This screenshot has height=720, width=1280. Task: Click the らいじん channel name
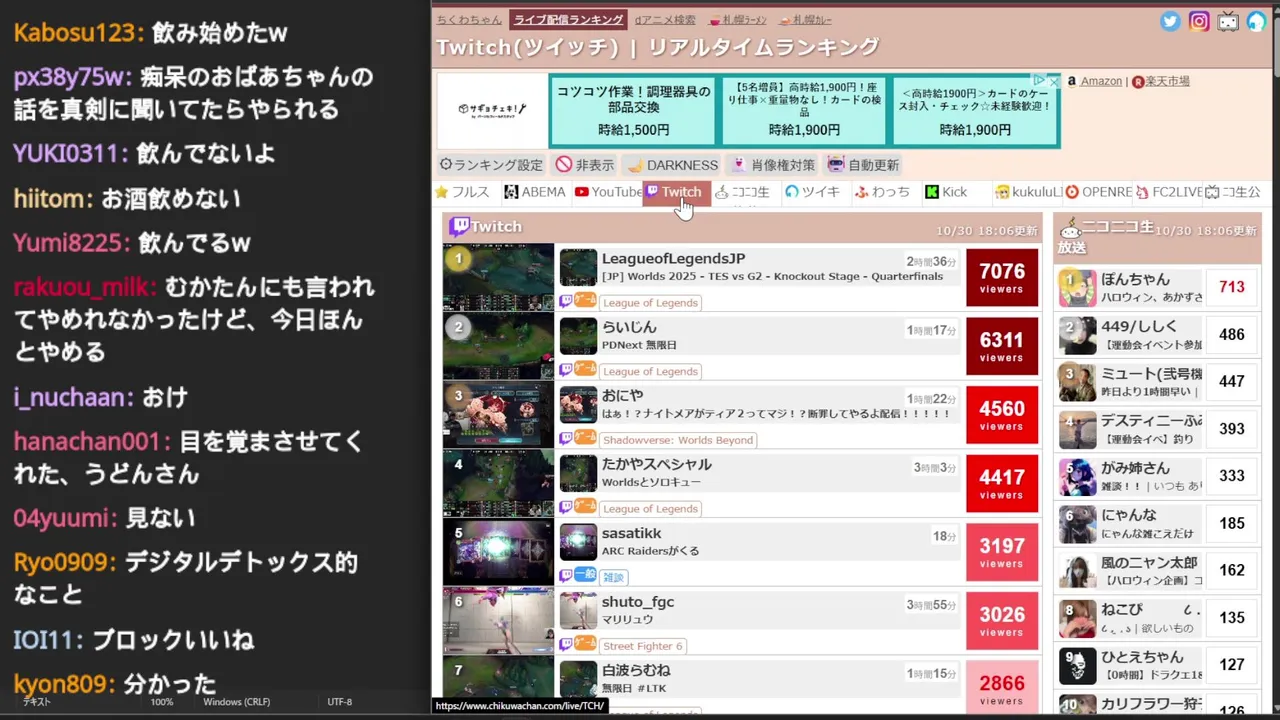tap(629, 327)
